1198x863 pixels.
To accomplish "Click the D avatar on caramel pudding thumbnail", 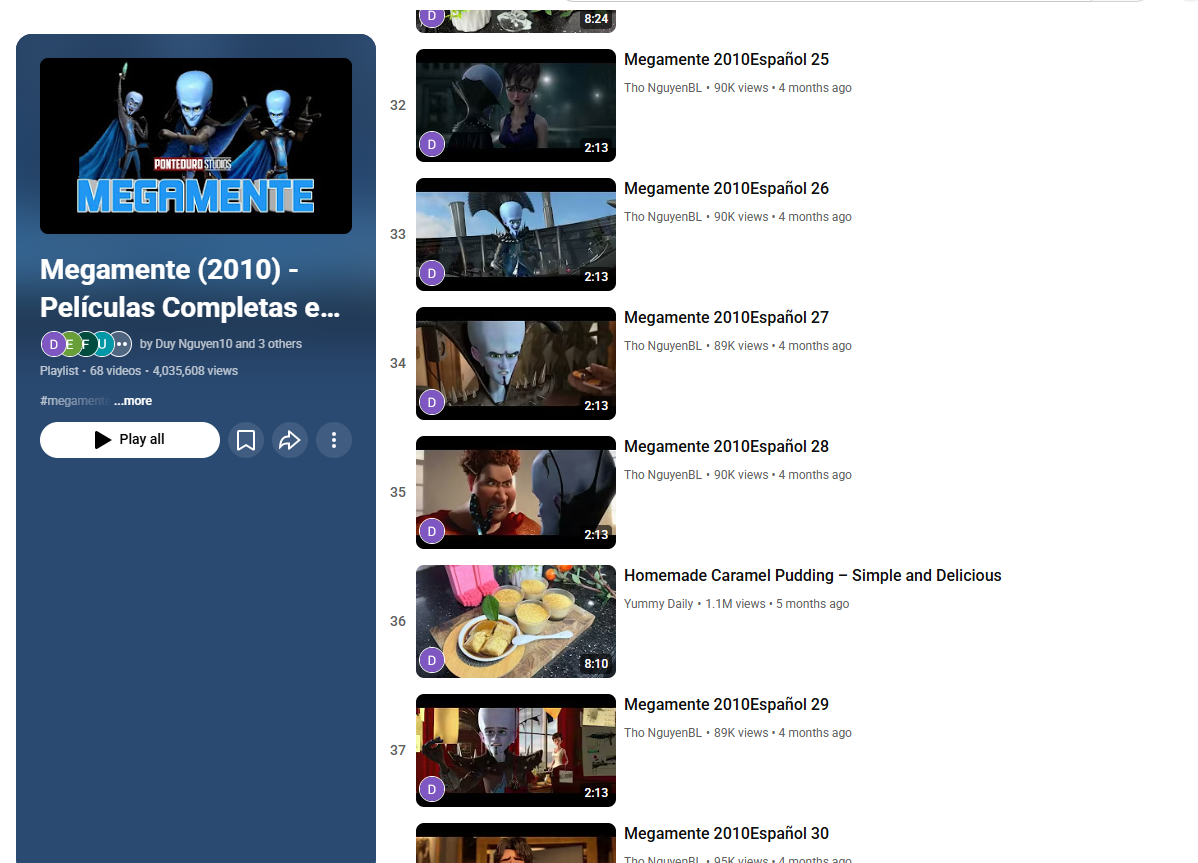I will coord(432,660).
